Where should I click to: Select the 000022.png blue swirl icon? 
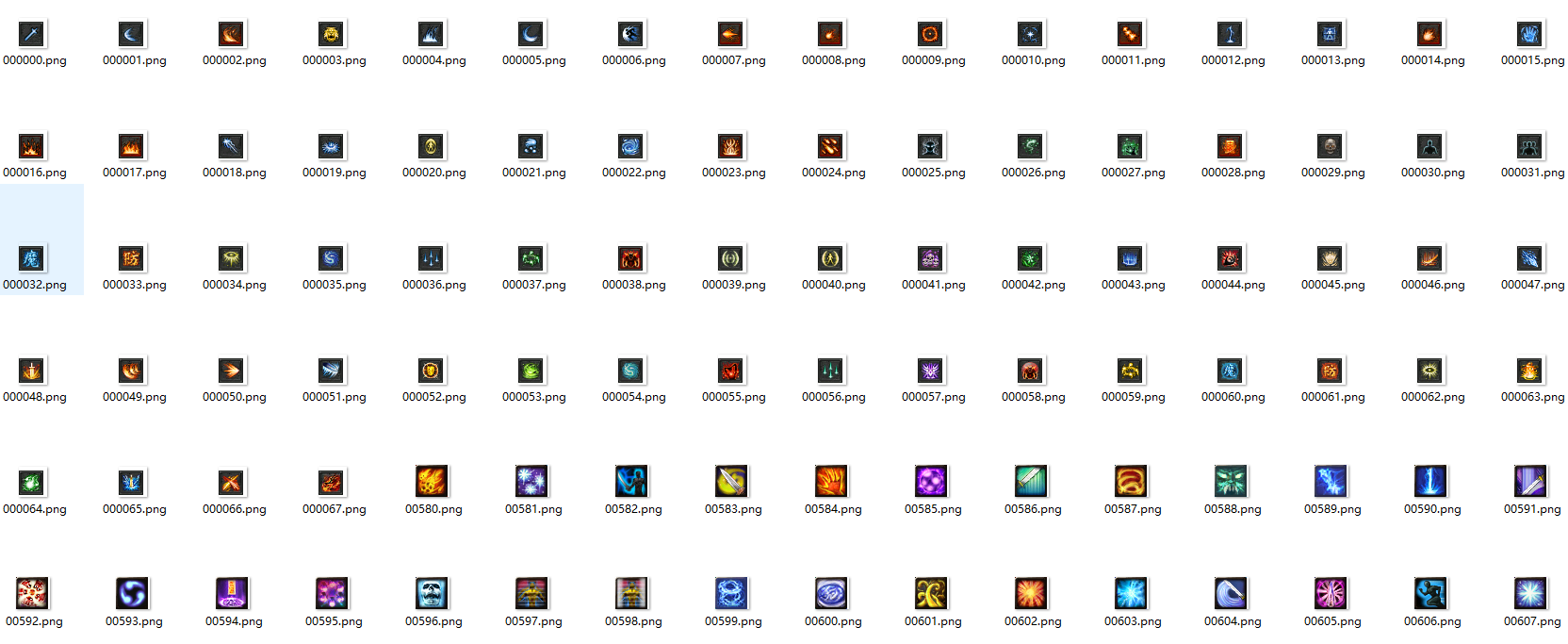[x=631, y=147]
